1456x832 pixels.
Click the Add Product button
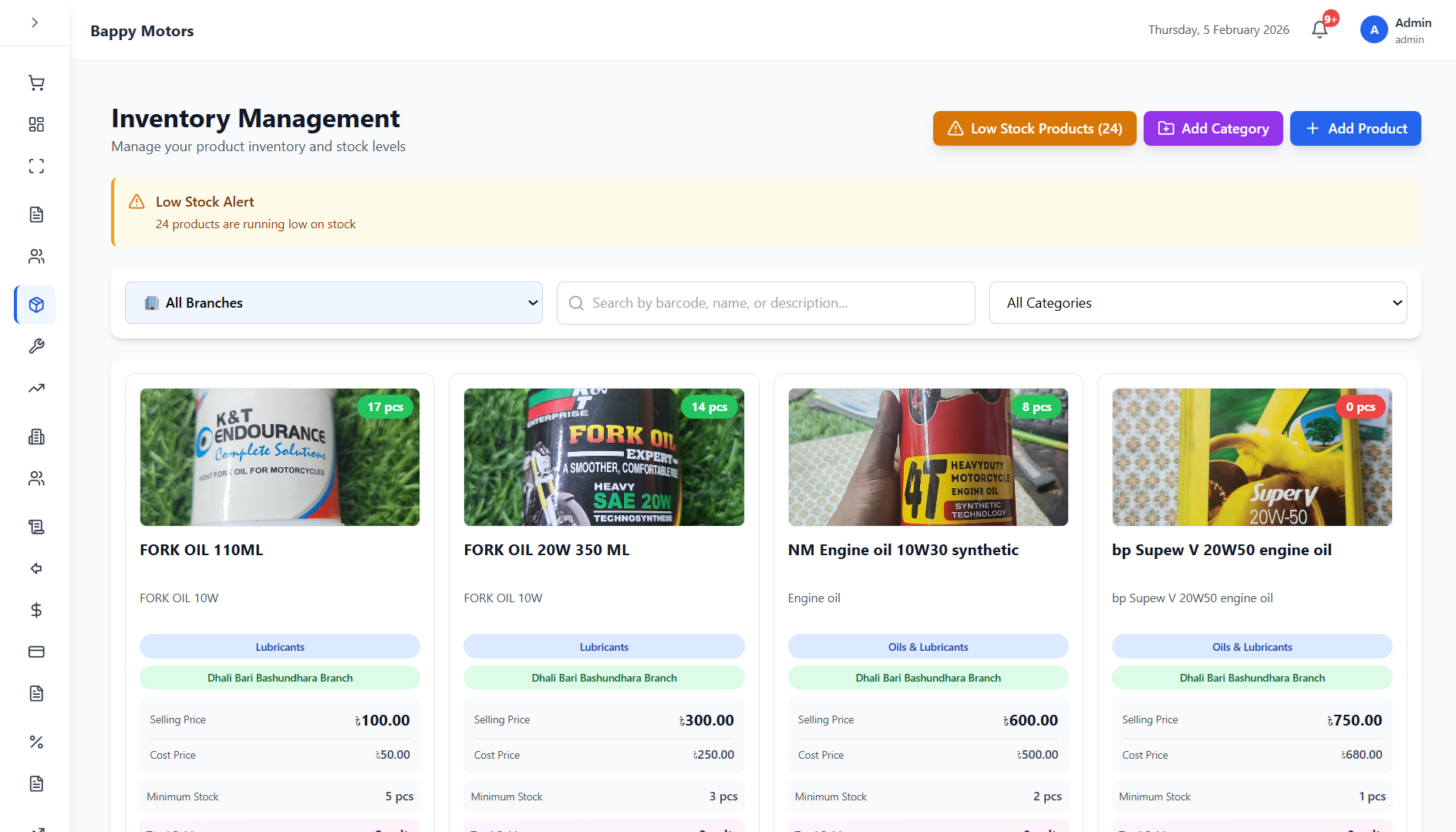click(1355, 129)
